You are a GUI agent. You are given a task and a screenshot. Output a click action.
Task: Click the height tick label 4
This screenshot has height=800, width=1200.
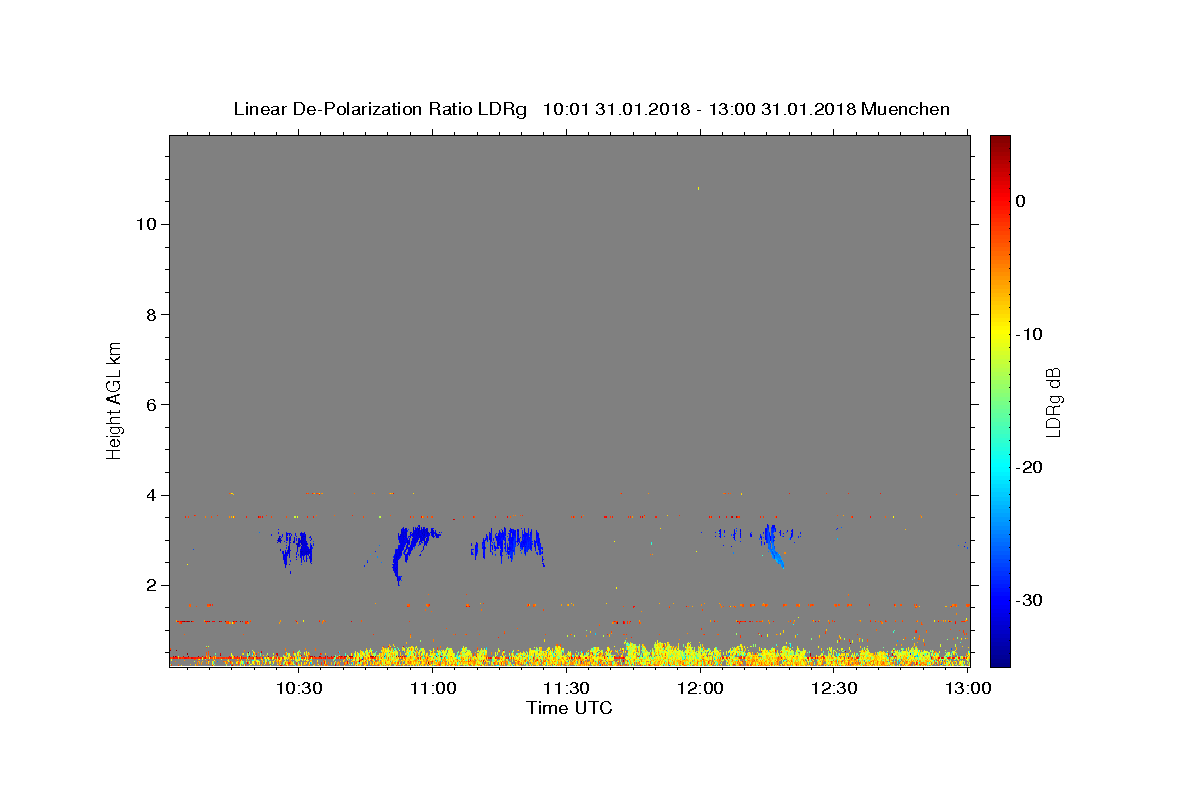point(150,495)
